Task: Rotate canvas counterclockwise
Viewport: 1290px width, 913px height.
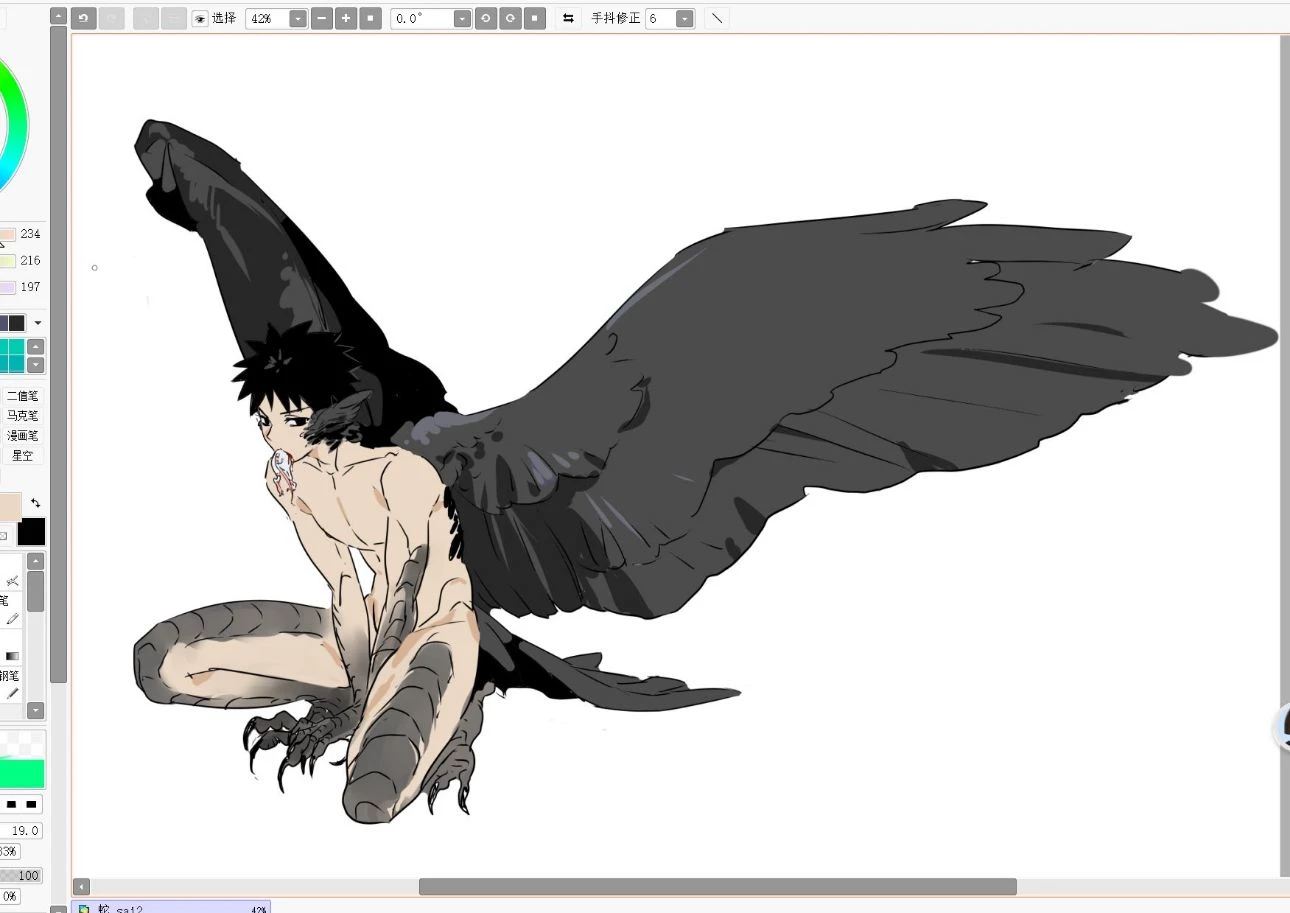Action: (486, 18)
